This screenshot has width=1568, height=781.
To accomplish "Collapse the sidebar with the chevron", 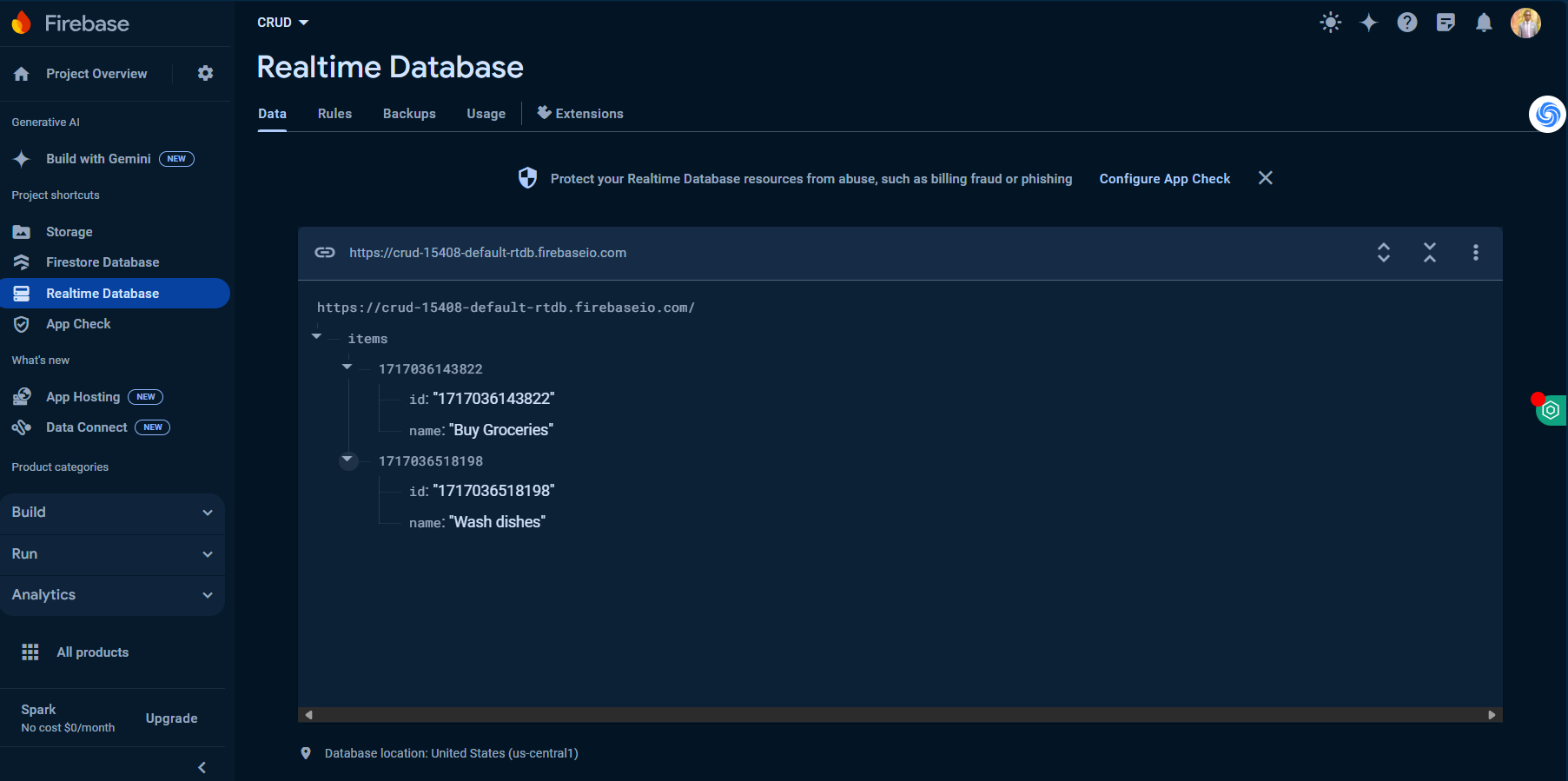I will (x=202, y=768).
